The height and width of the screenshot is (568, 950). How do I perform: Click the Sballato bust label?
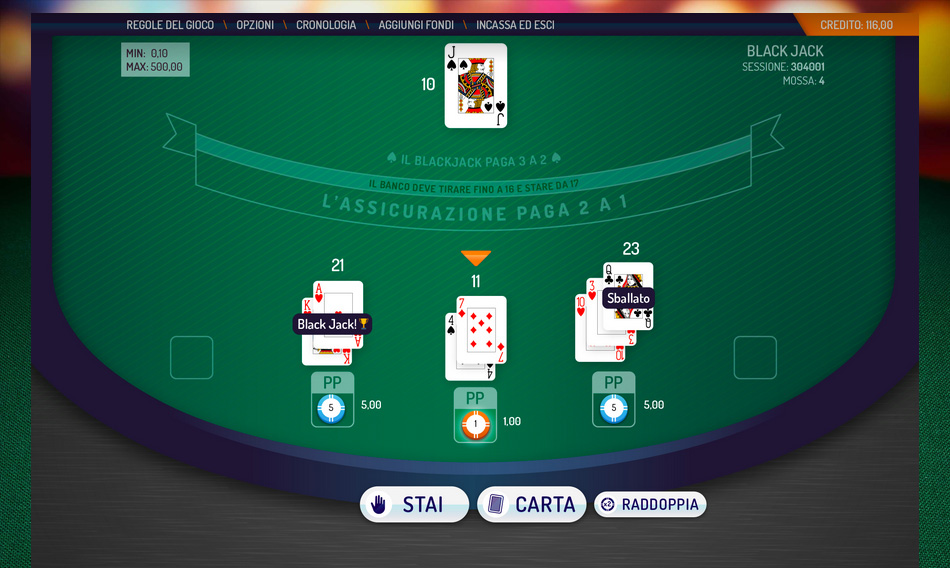tap(628, 298)
